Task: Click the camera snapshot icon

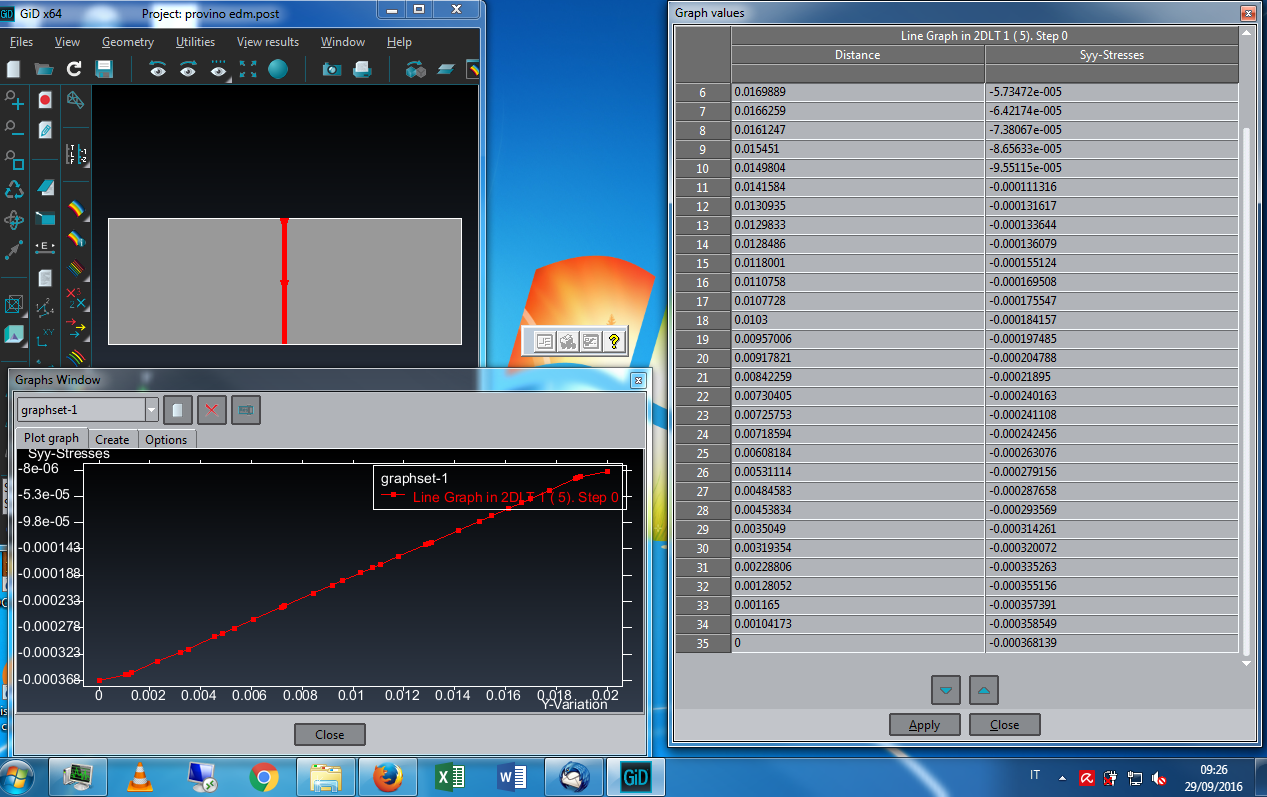Action: tap(332, 69)
